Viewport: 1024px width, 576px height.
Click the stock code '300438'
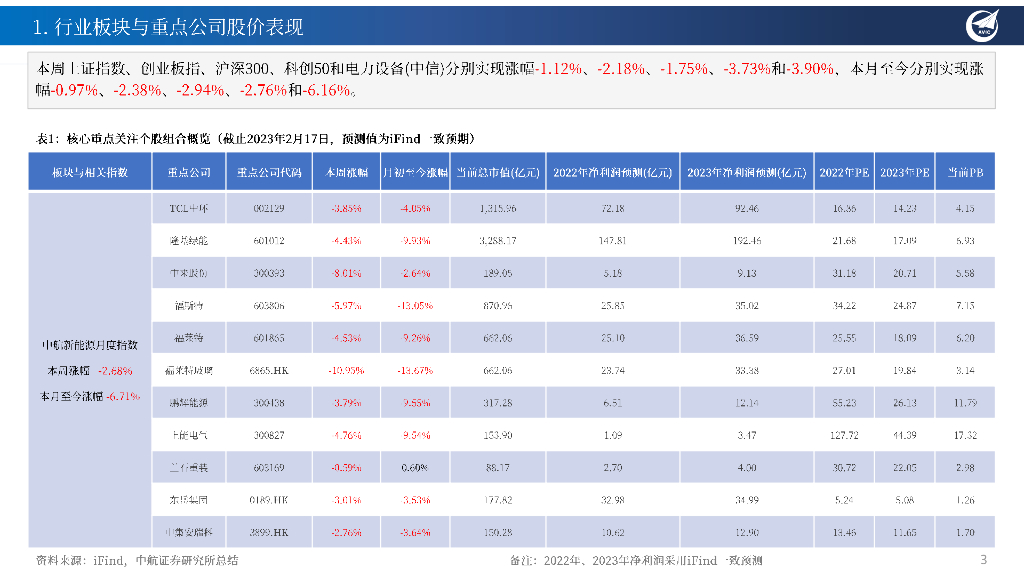coord(269,403)
